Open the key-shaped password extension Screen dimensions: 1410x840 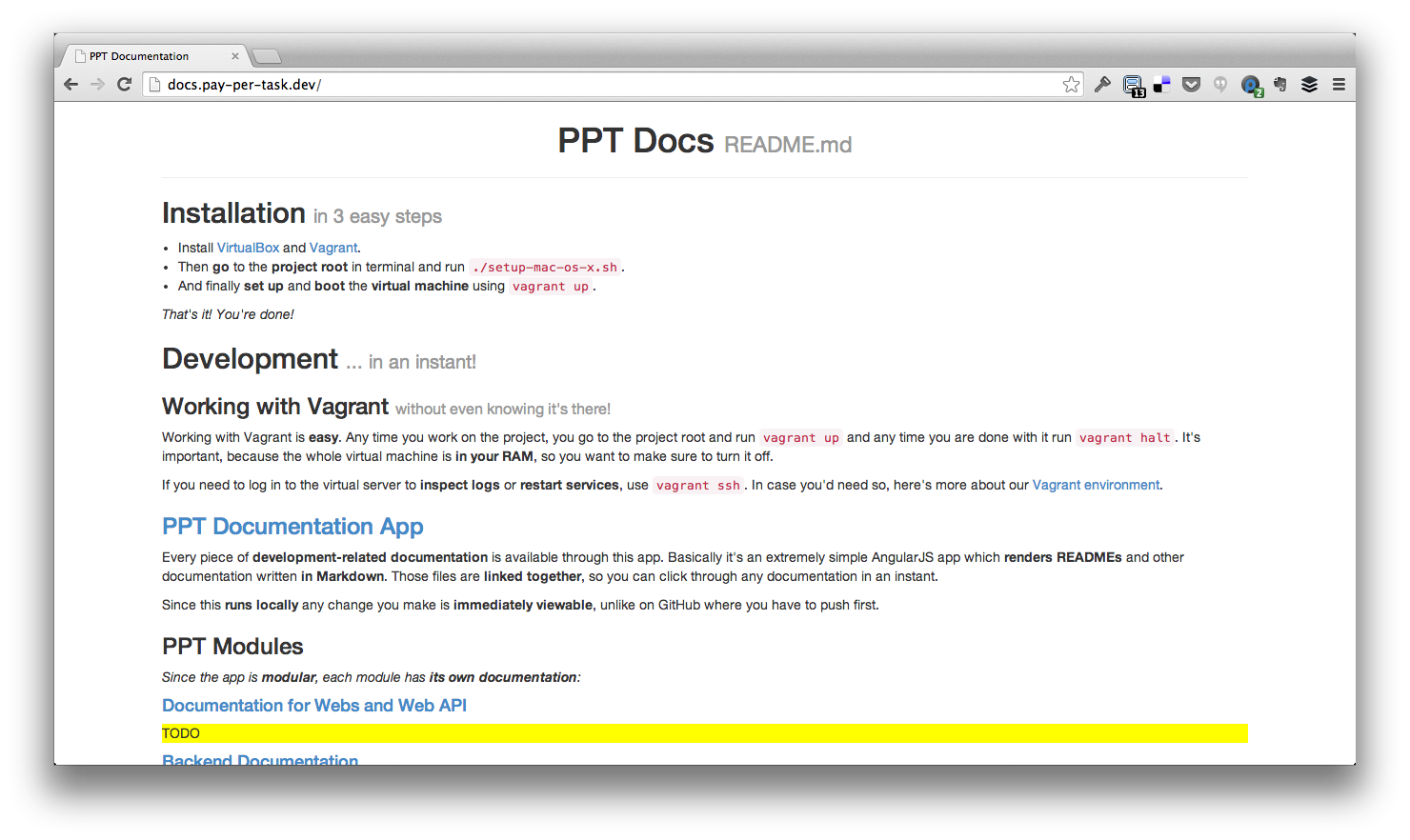(x=1102, y=84)
